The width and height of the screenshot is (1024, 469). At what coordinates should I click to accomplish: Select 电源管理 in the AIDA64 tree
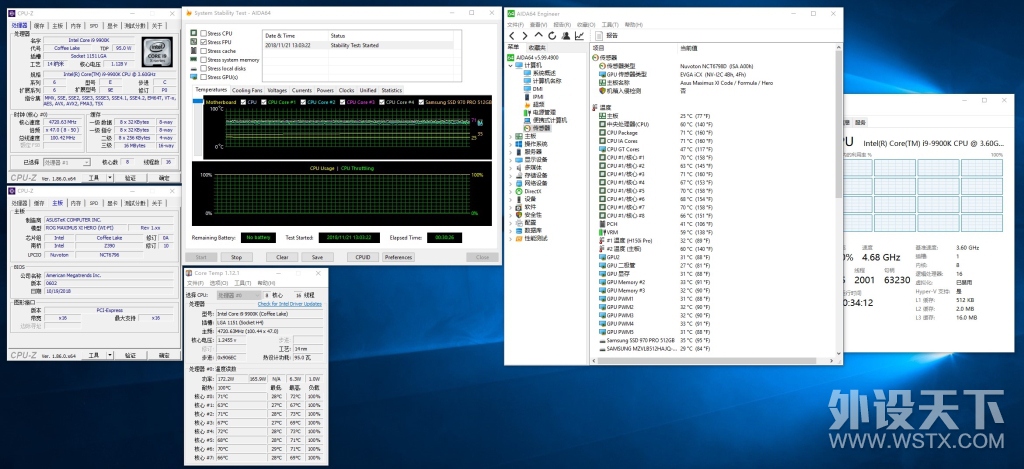pyautogui.click(x=539, y=112)
